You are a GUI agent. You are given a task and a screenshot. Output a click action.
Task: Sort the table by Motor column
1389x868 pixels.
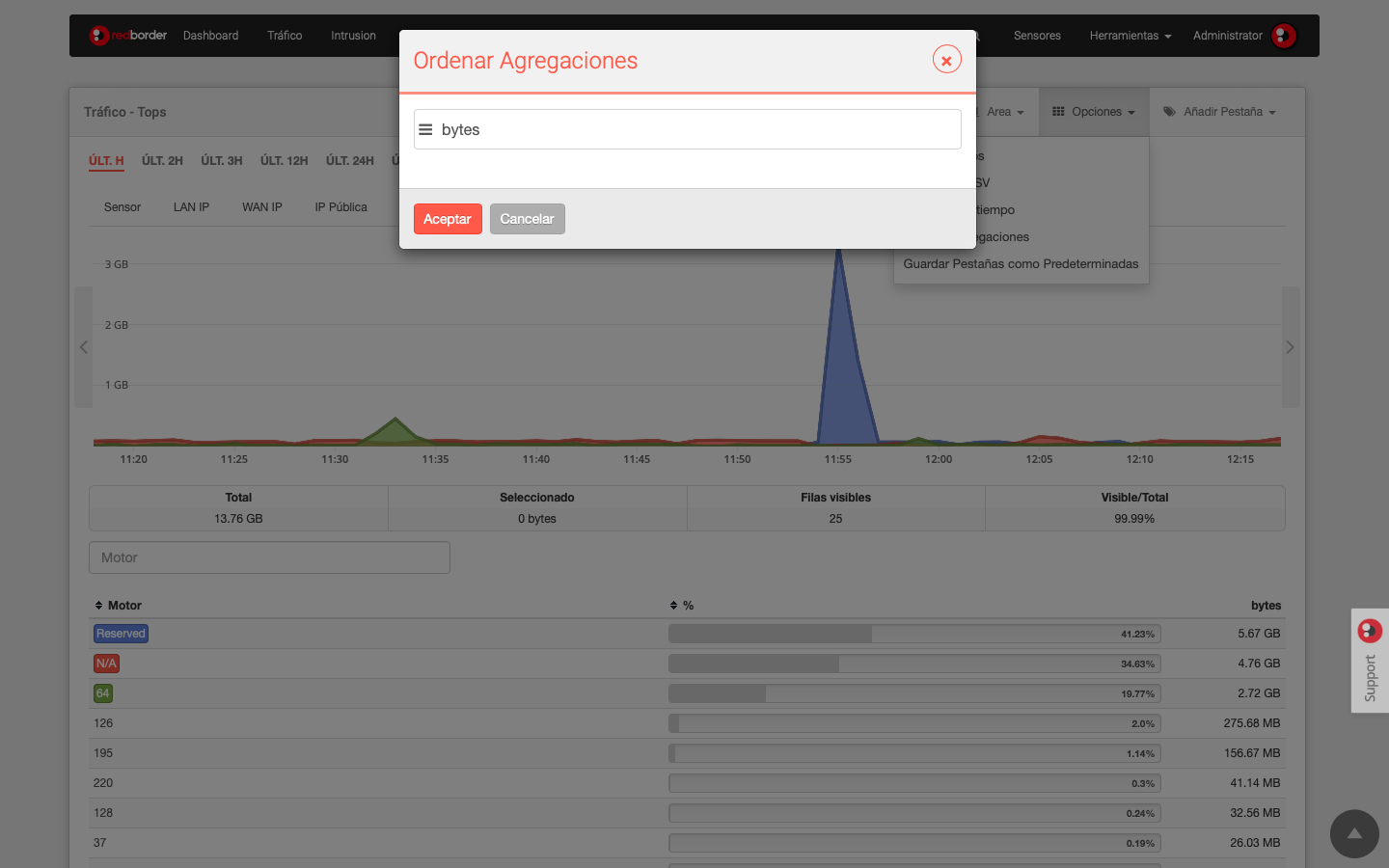click(118, 606)
